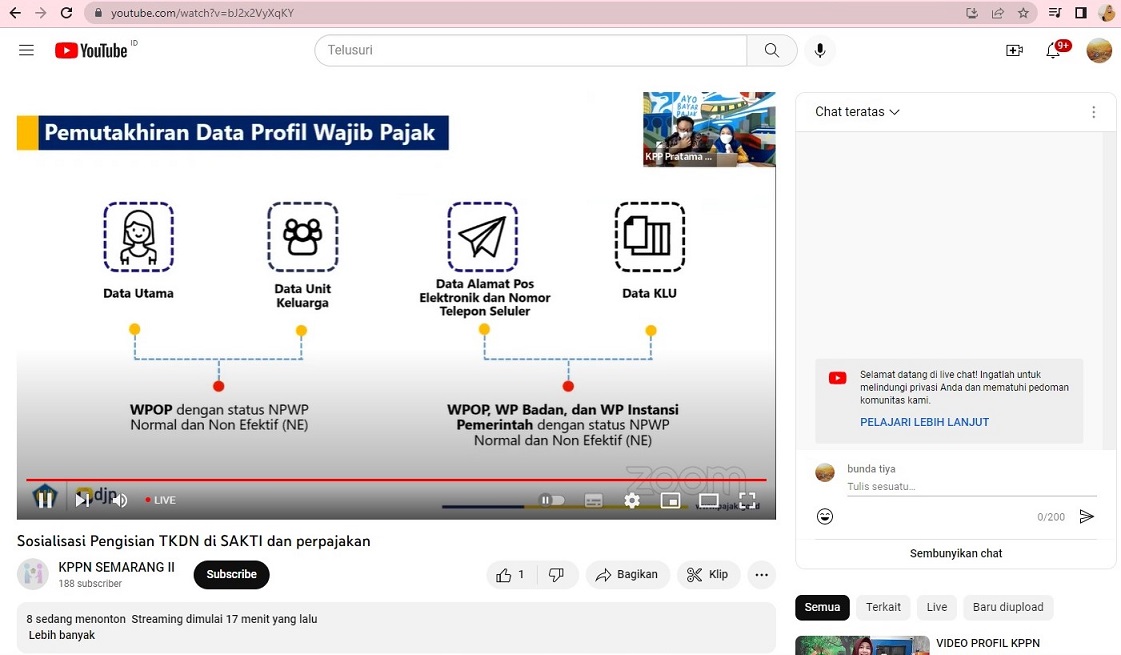Mute the video volume speaker
The image size is (1121, 655).
(119, 500)
